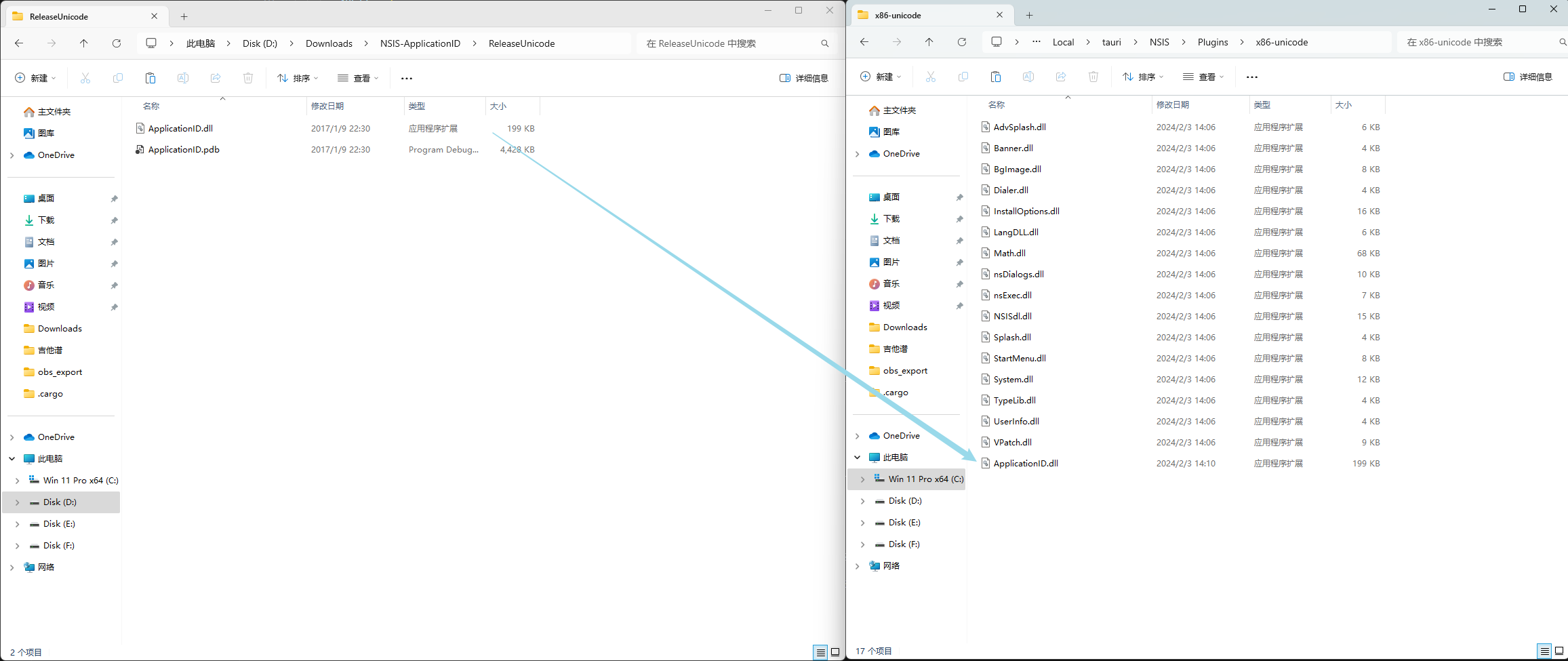Go up one folder in x86-unicode window
The image size is (1568, 661).
click(x=929, y=42)
